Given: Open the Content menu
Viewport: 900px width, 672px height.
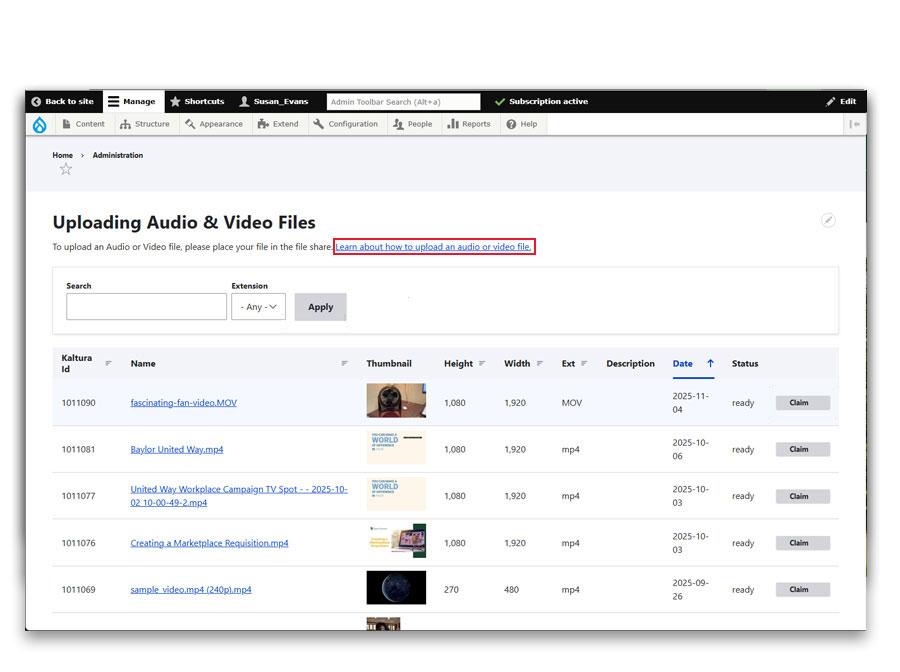Looking at the screenshot, I should pos(84,124).
